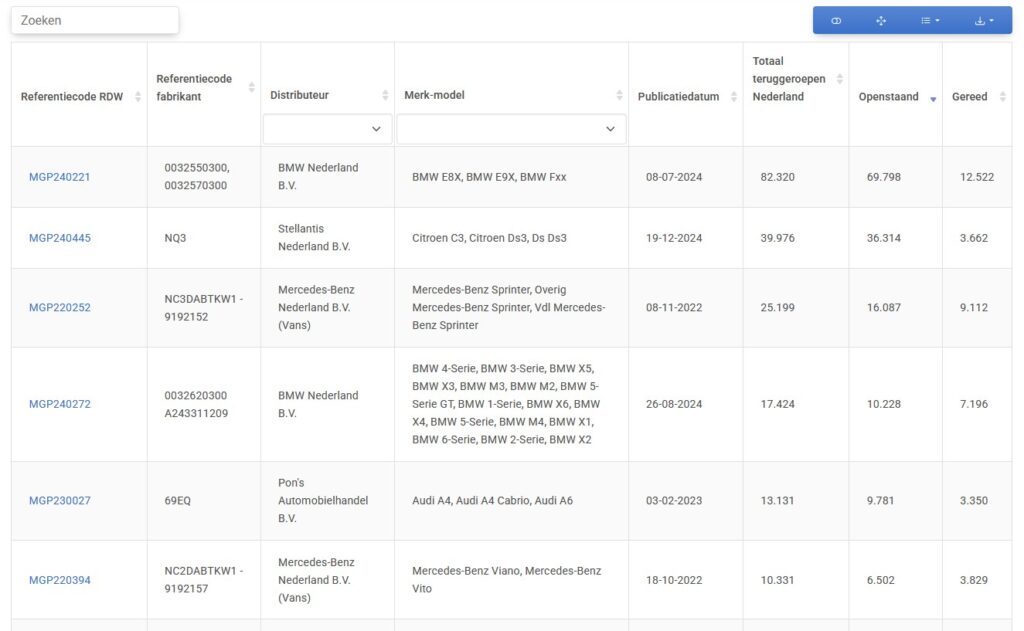1024x631 pixels.
Task: Sort by Publicatiedatum arrows icon
Action: click(733, 97)
